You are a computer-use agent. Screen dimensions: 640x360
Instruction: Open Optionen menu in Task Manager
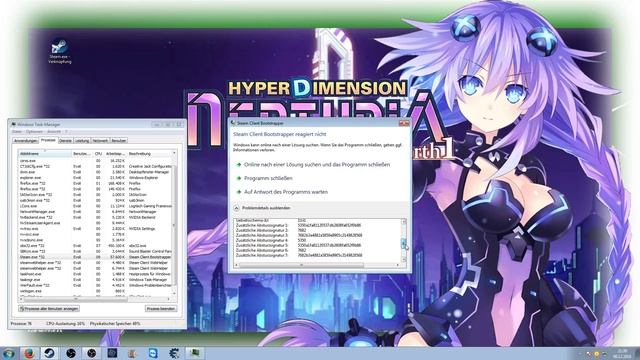[x=34, y=132]
